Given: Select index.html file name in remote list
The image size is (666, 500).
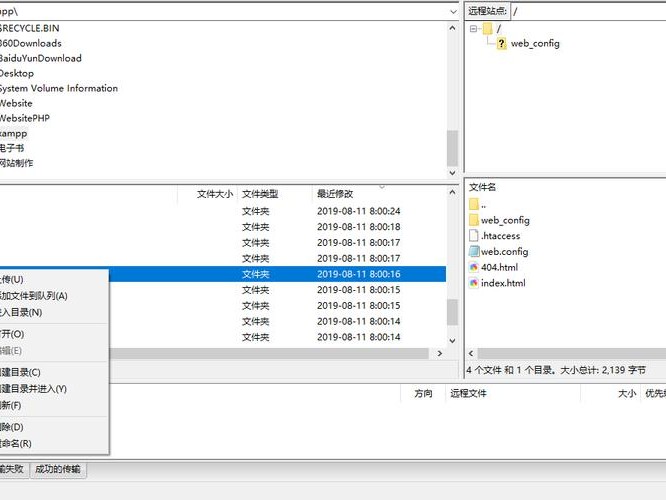Looking at the screenshot, I should click(503, 283).
